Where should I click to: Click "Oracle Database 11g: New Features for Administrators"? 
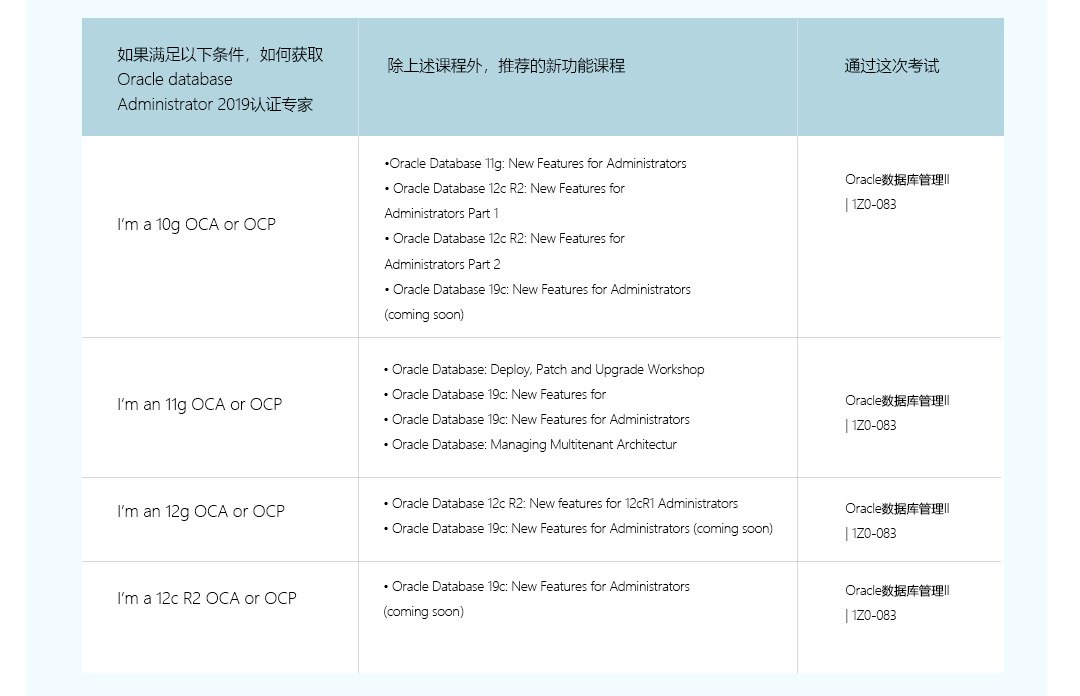point(536,163)
